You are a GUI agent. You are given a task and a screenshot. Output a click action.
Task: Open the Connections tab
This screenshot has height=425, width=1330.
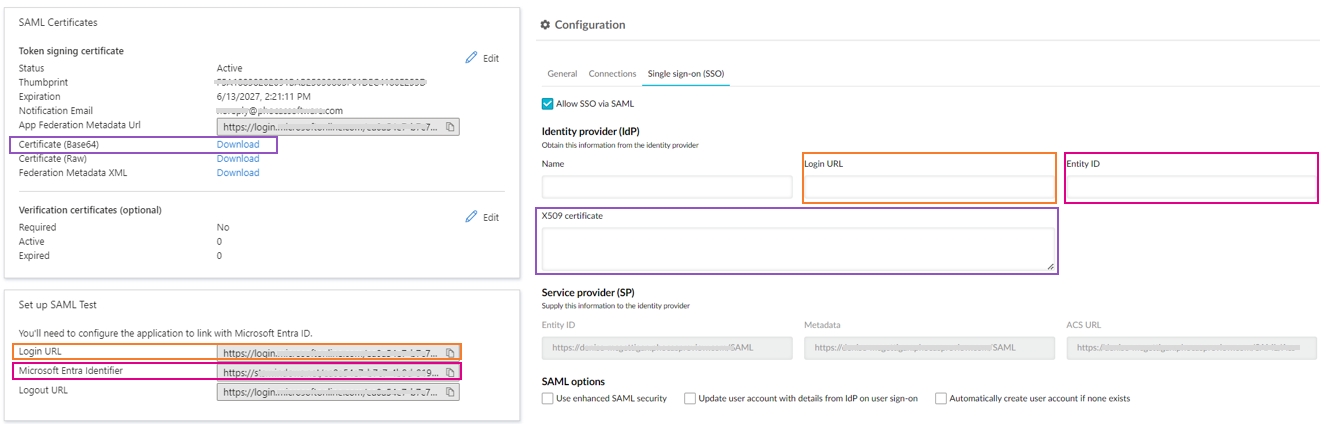coord(612,74)
